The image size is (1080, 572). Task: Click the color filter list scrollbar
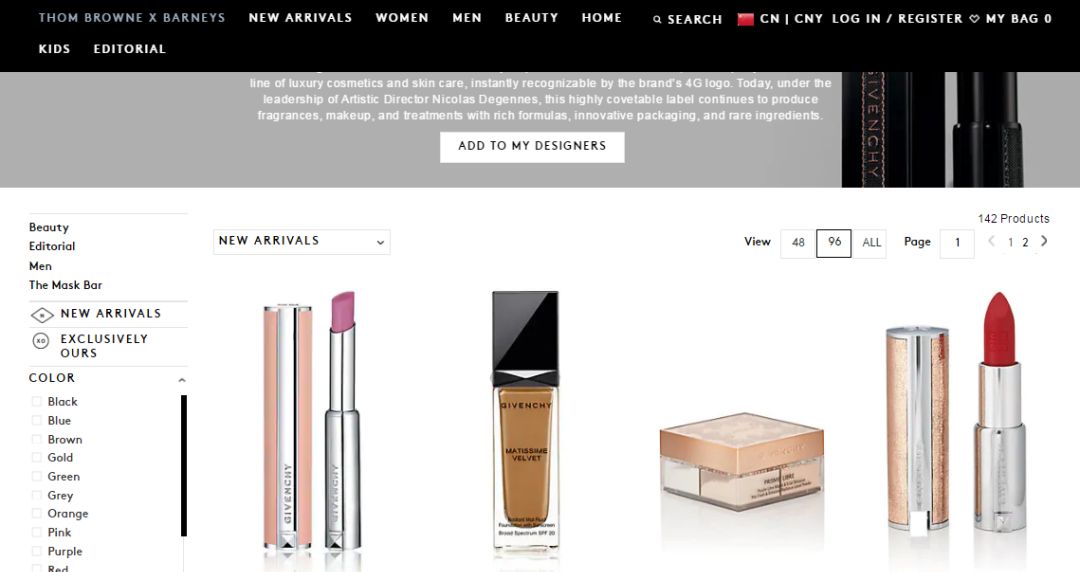tap(184, 466)
